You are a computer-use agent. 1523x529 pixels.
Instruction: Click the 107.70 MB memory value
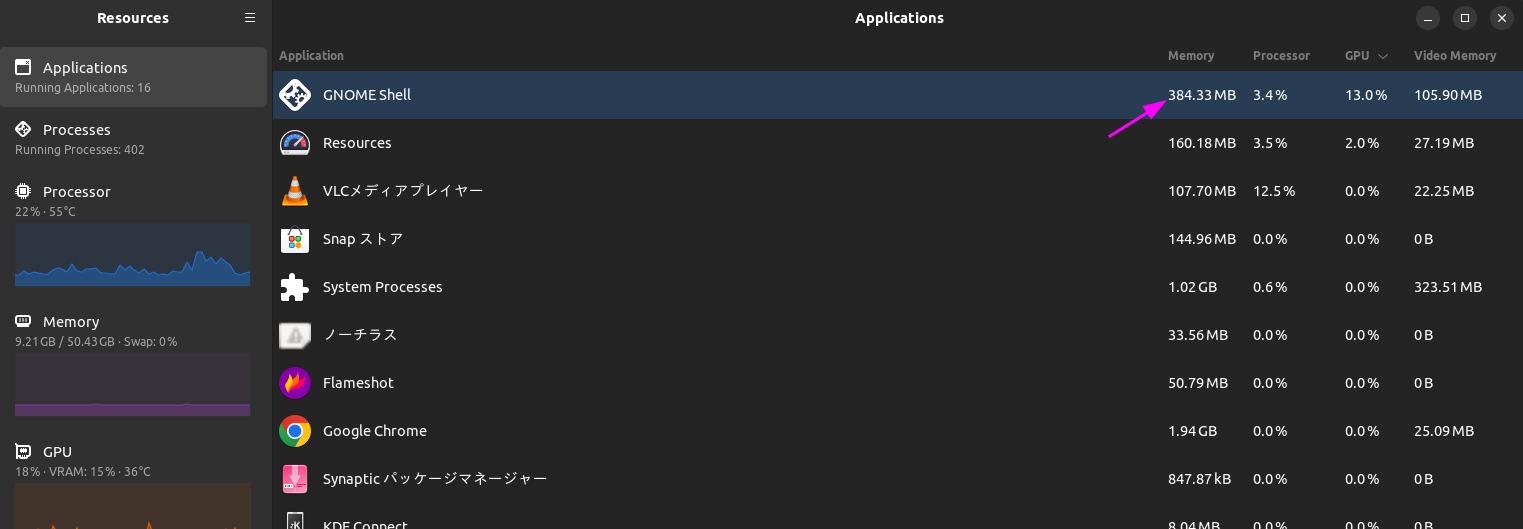[x=1202, y=191]
